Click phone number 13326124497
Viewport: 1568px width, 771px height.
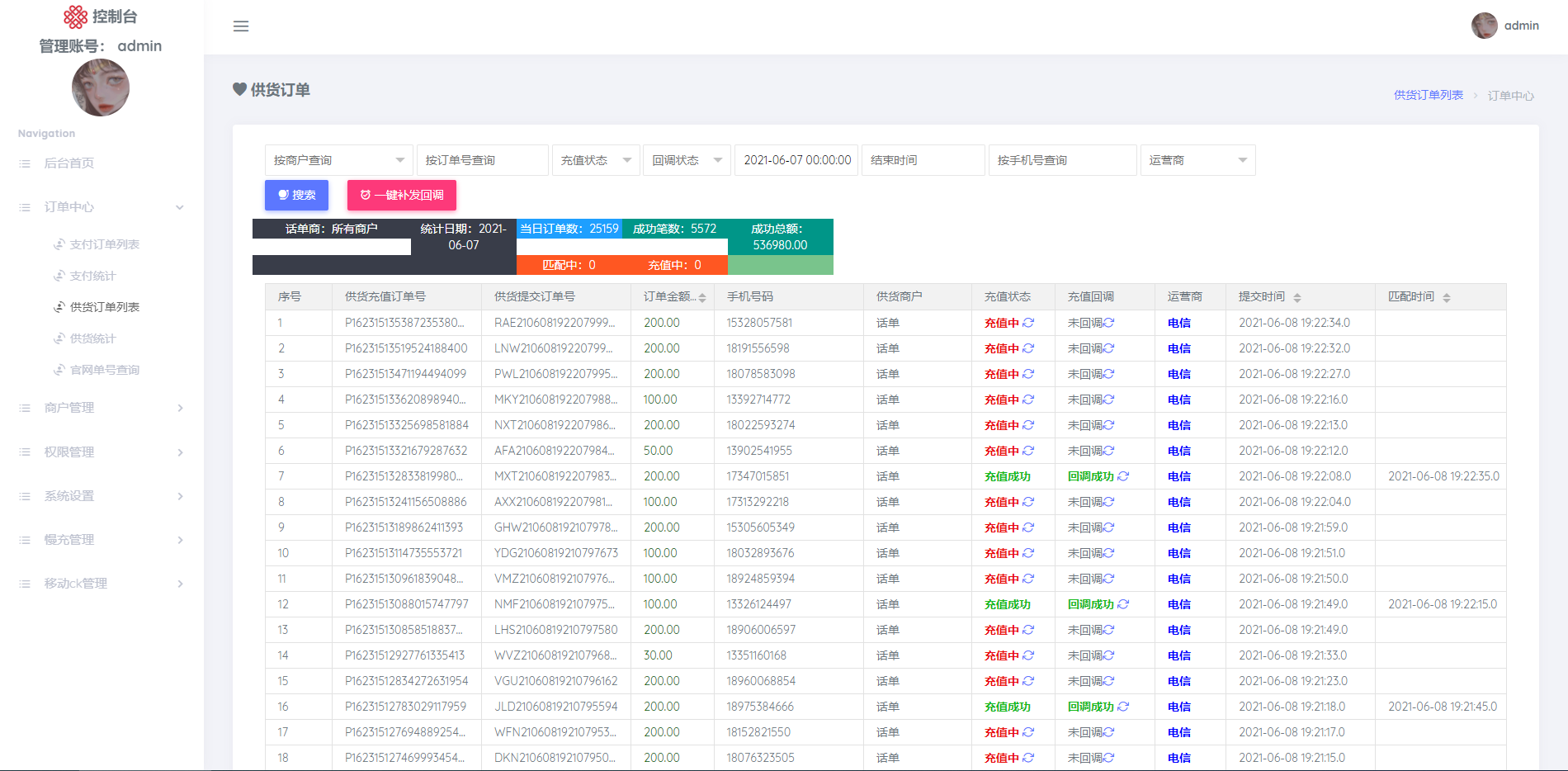tap(758, 604)
